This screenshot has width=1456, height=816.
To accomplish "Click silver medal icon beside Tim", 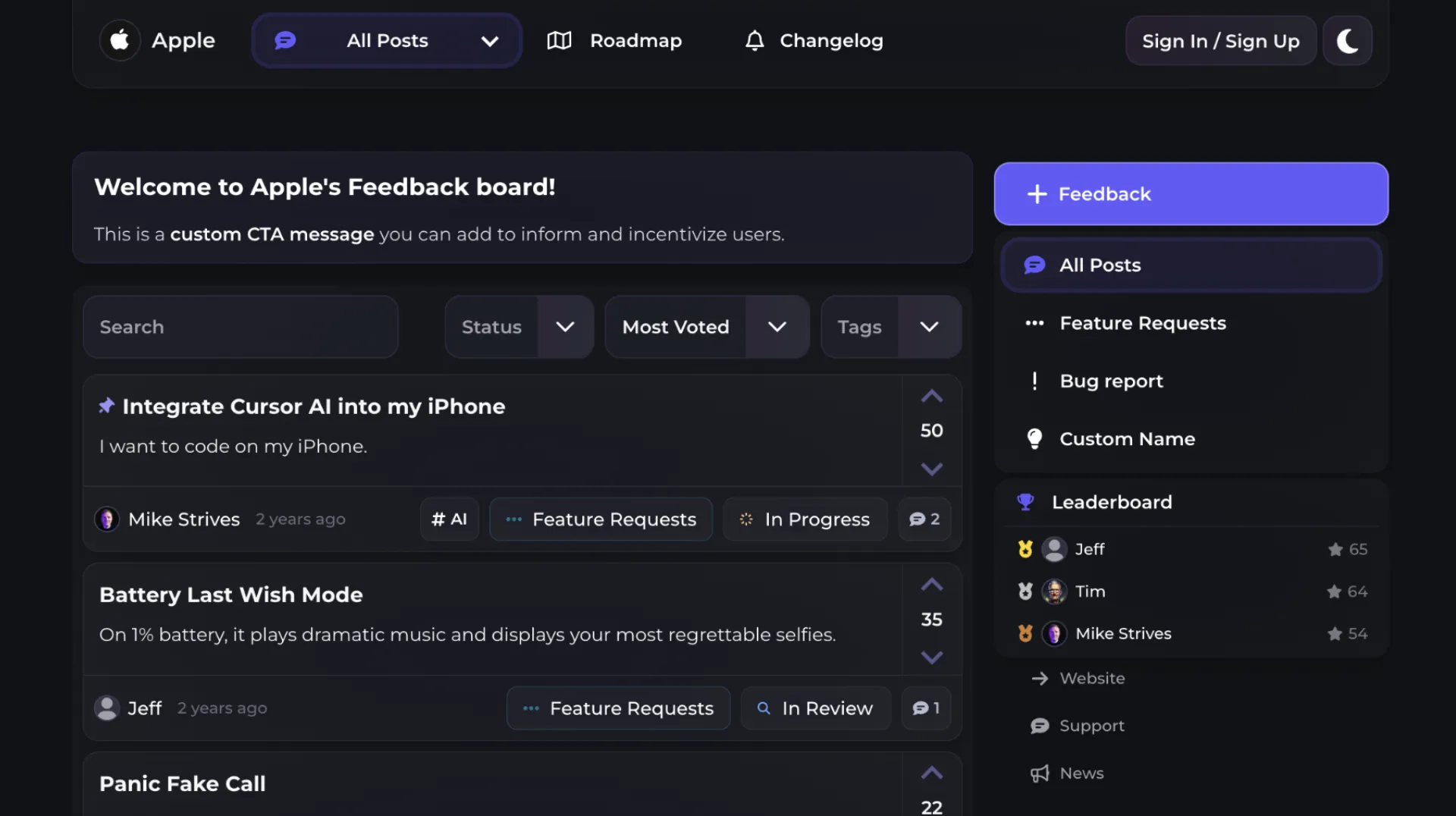I will (1025, 592).
